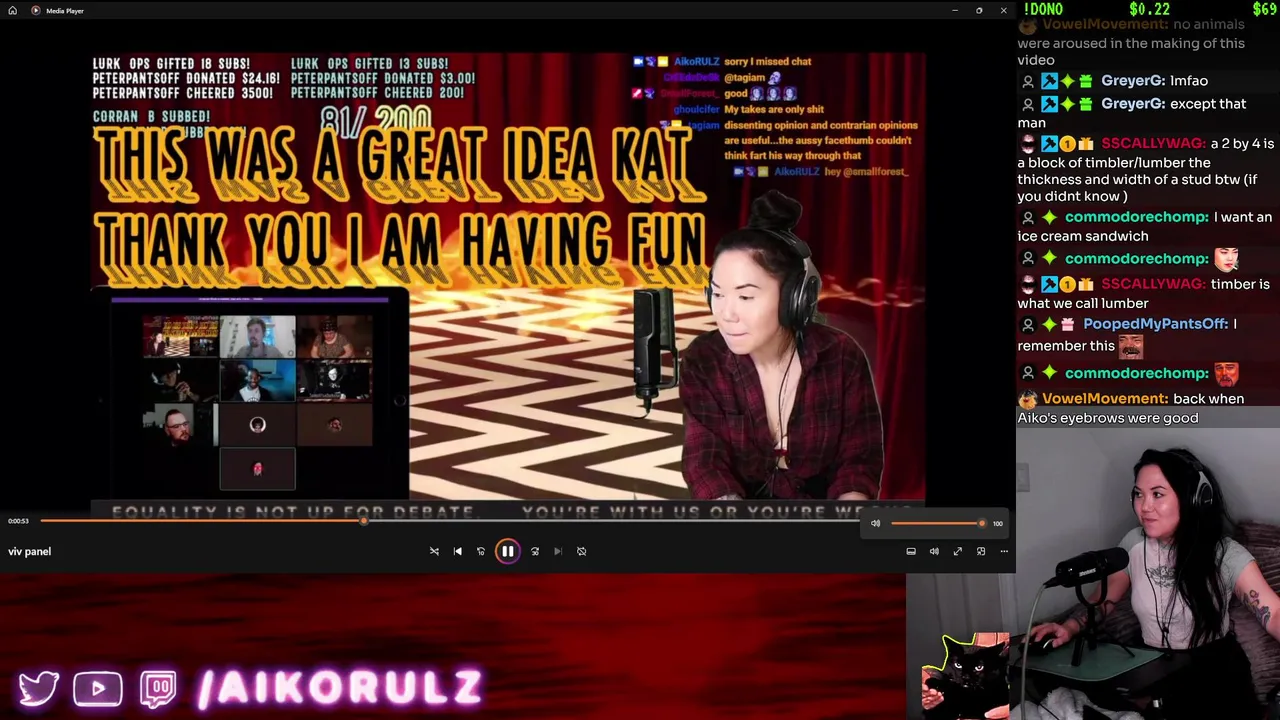Go to previous track
The image size is (1280, 720).
click(x=458, y=551)
